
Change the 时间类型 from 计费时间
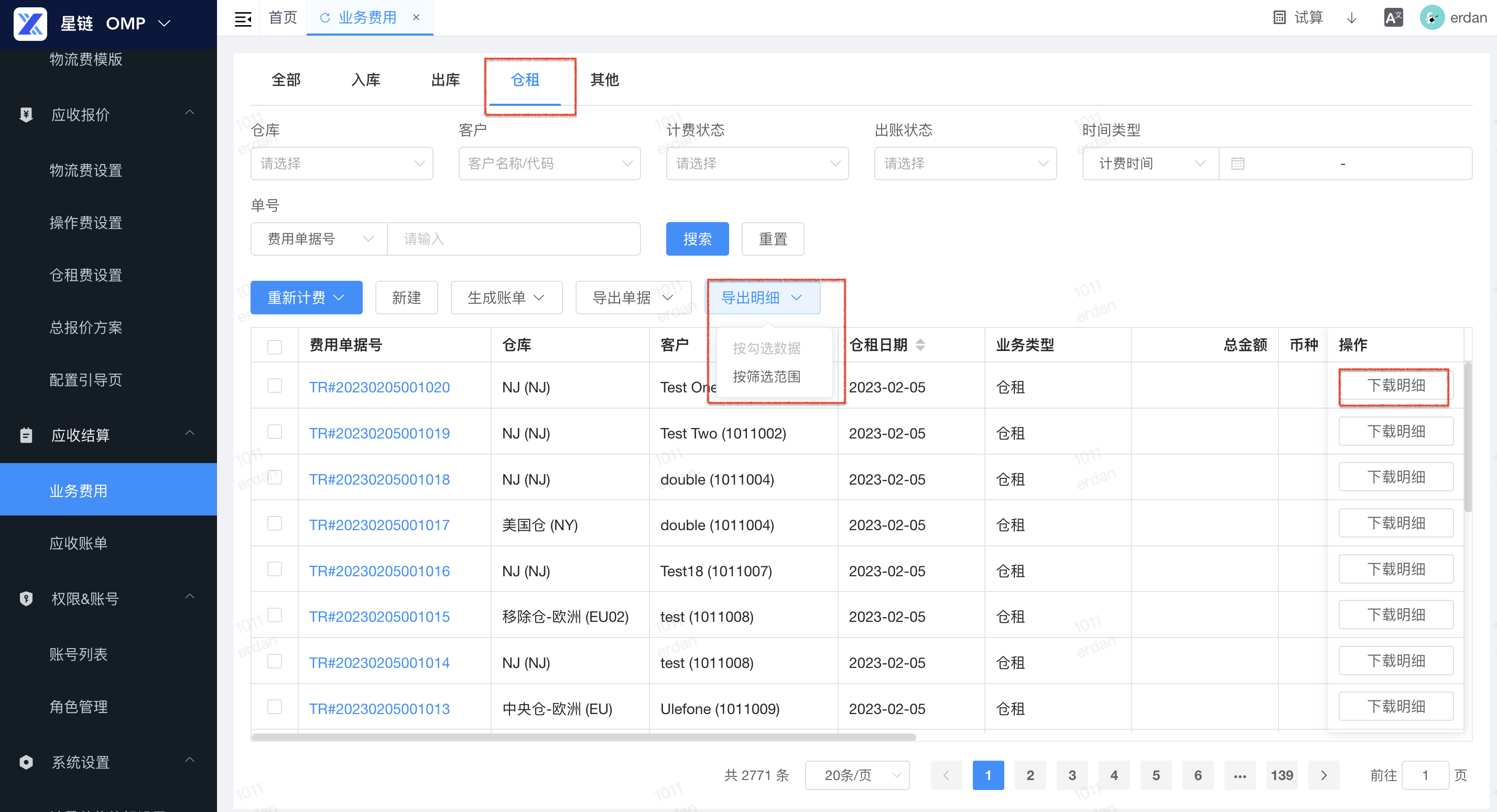1151,164
